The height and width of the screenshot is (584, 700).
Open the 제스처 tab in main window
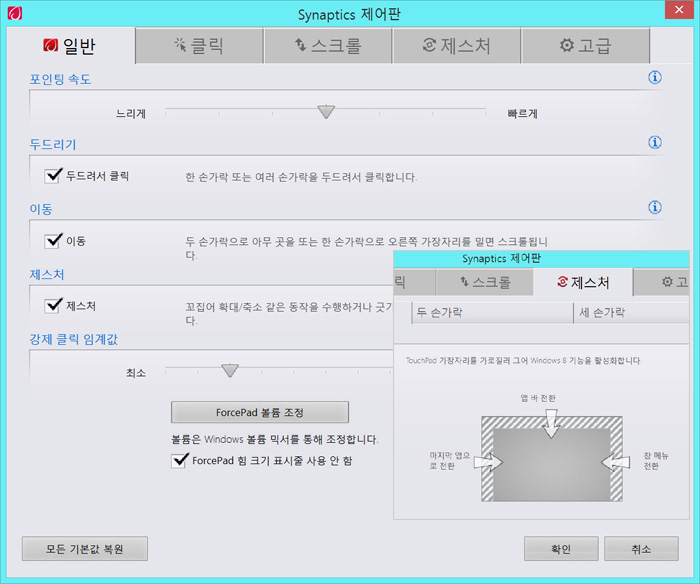click(x=456, y=46)
